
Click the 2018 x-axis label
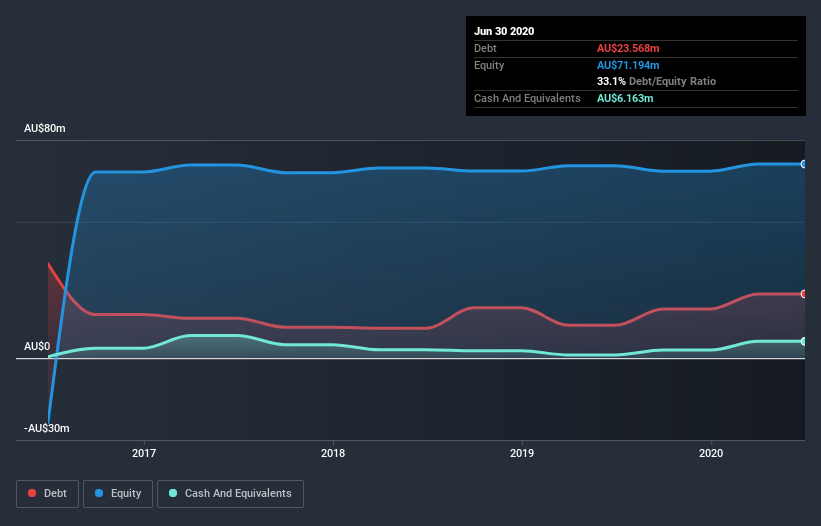coord(333,453)
